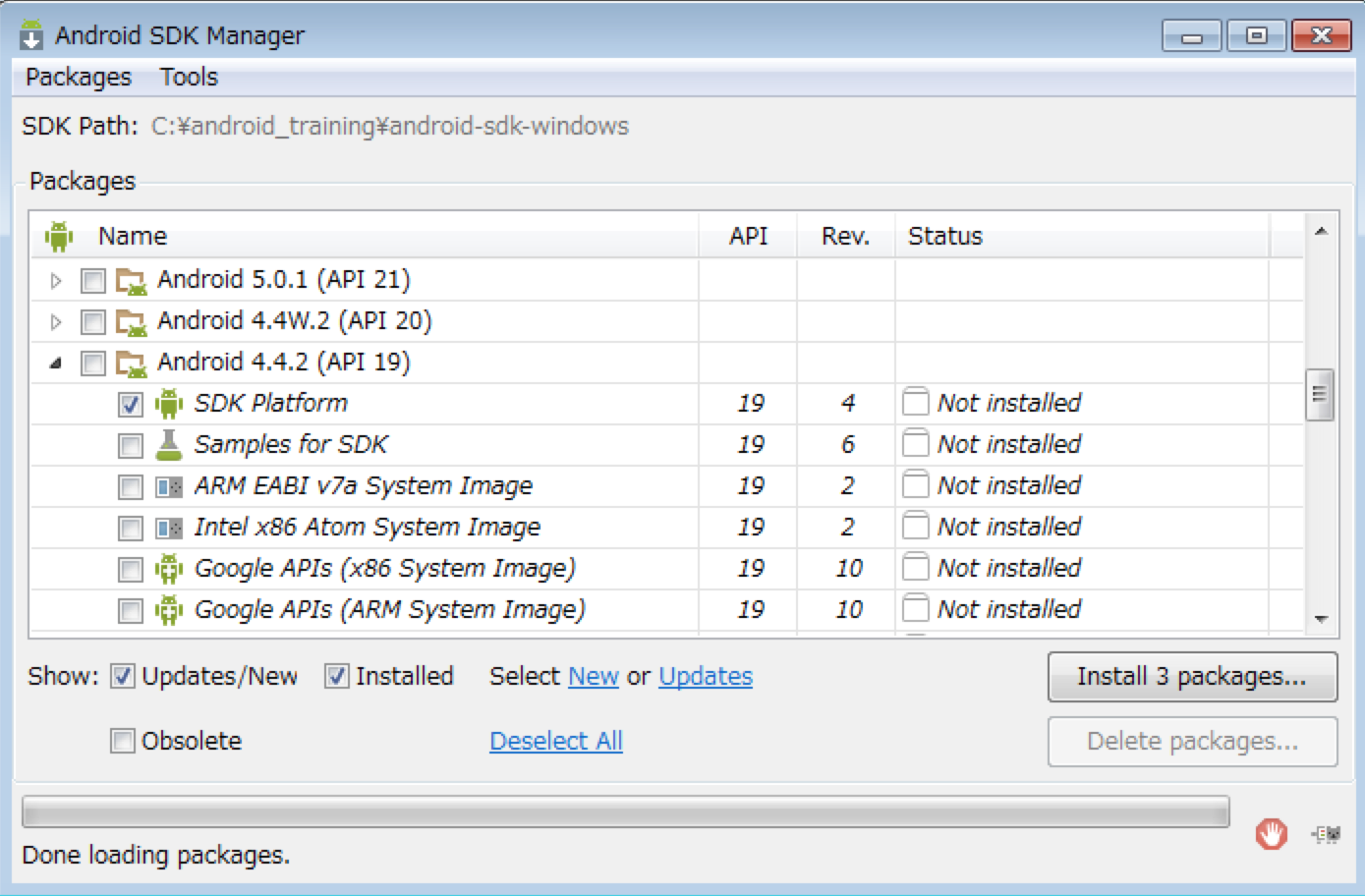
Task: Click the scrollbar up arrow
Action: tap(1321, 231)
